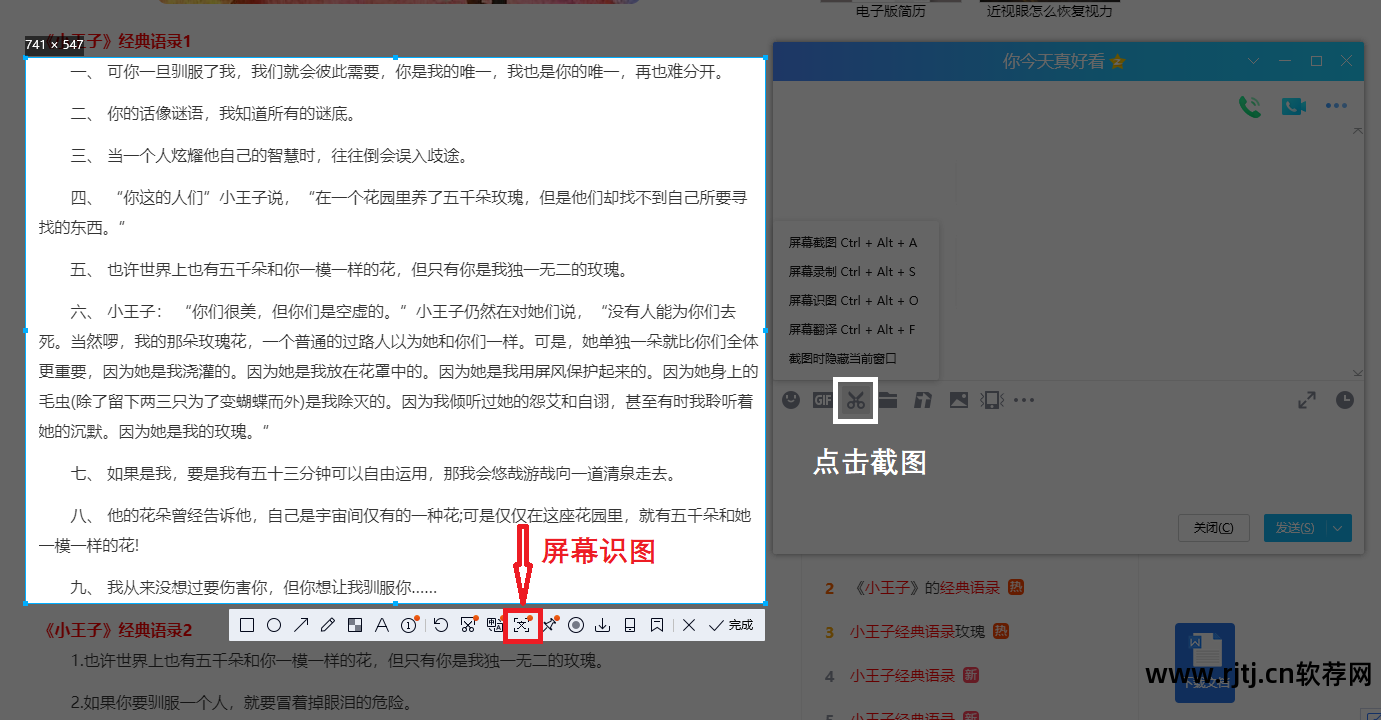Choose 屏幕截图 Ctrl + Alt + A

(853, 242)
